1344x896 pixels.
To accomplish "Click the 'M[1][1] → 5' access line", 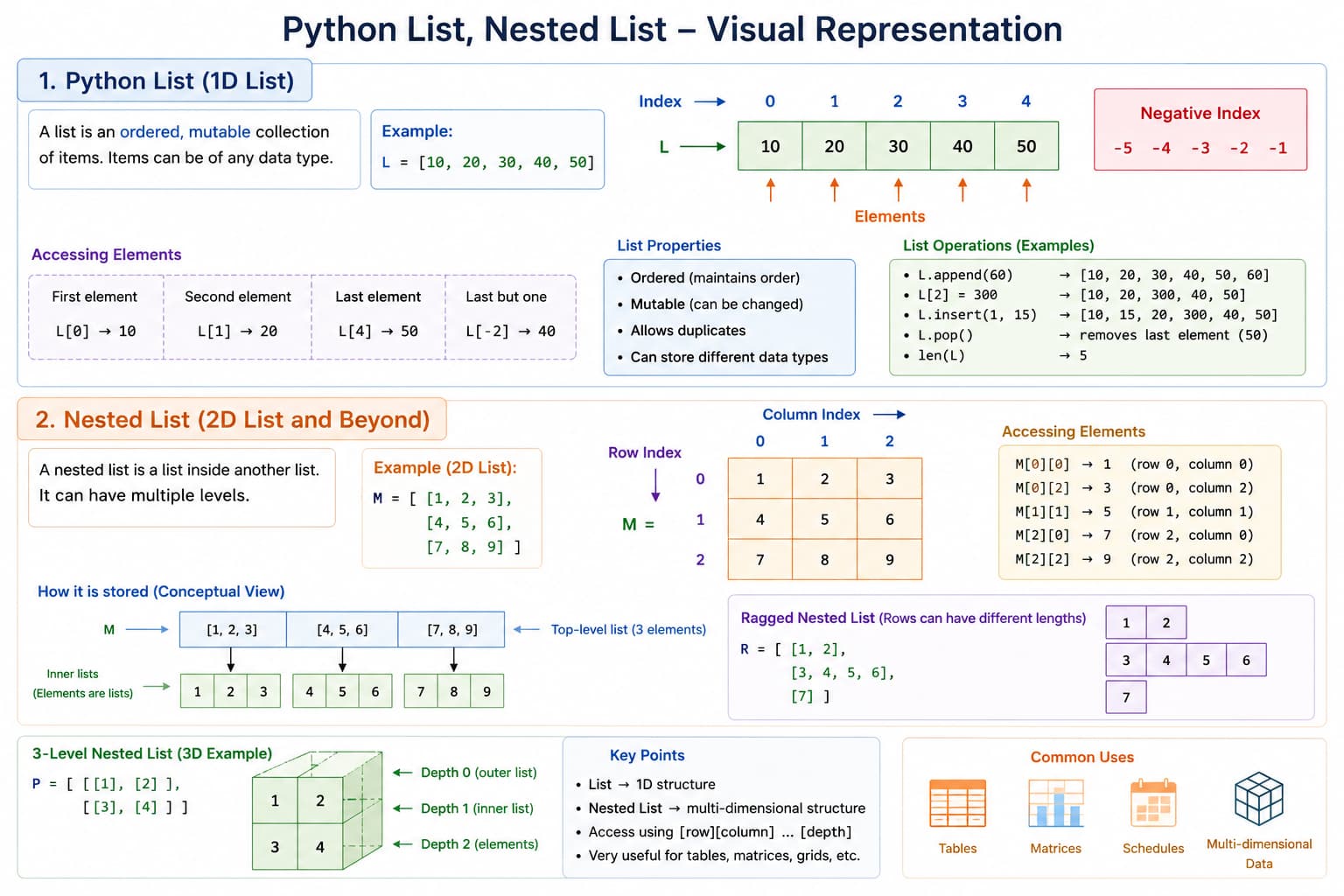I will pyautogui.click(x=1134, y=512).
